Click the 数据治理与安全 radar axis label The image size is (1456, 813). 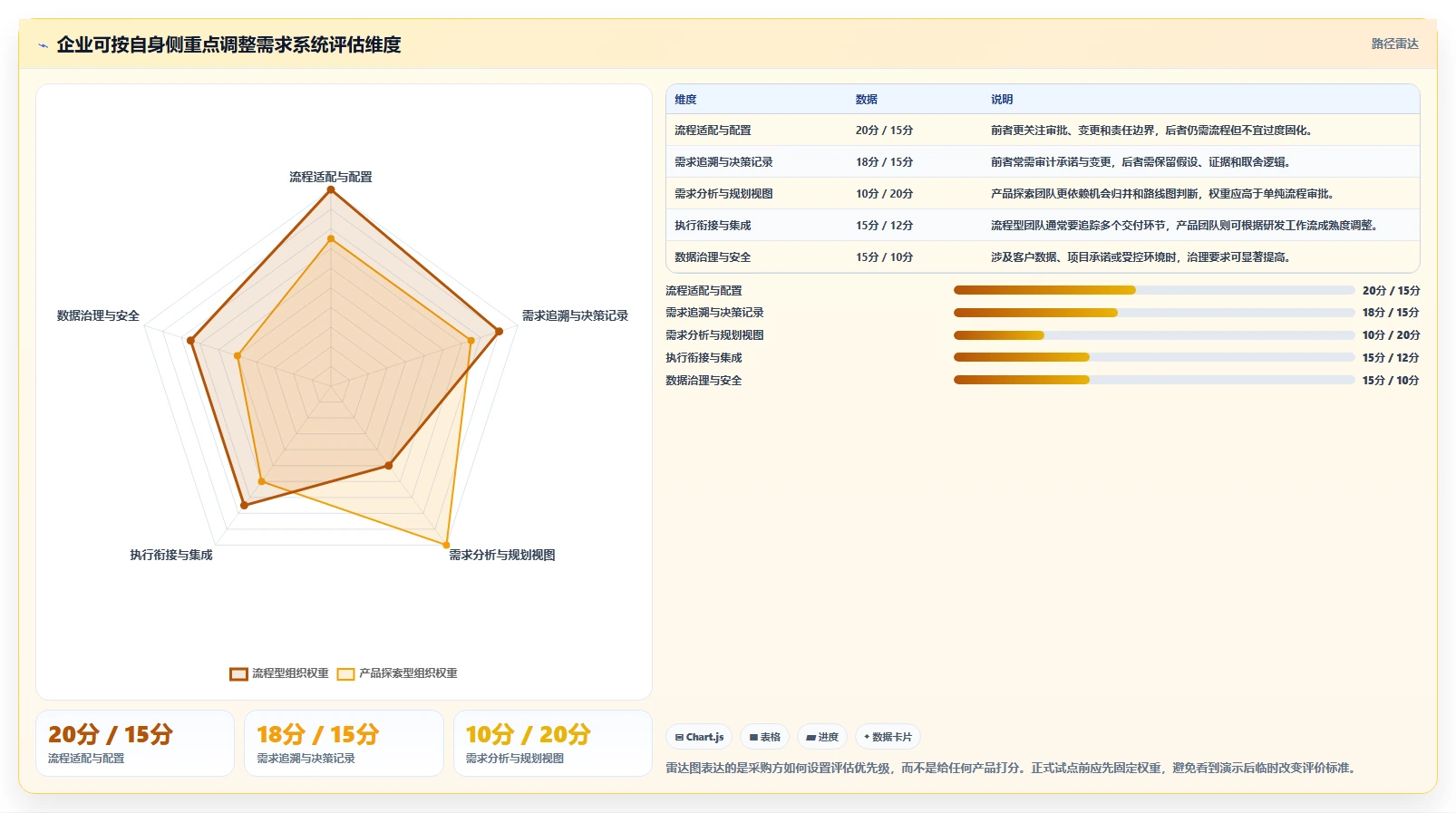[98, 315]
